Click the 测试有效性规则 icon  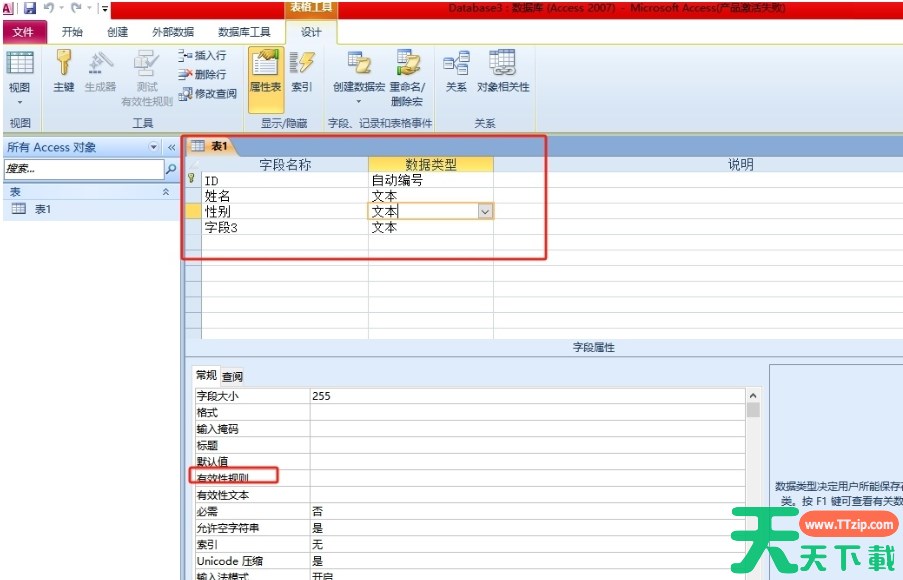tap(147, 76)
